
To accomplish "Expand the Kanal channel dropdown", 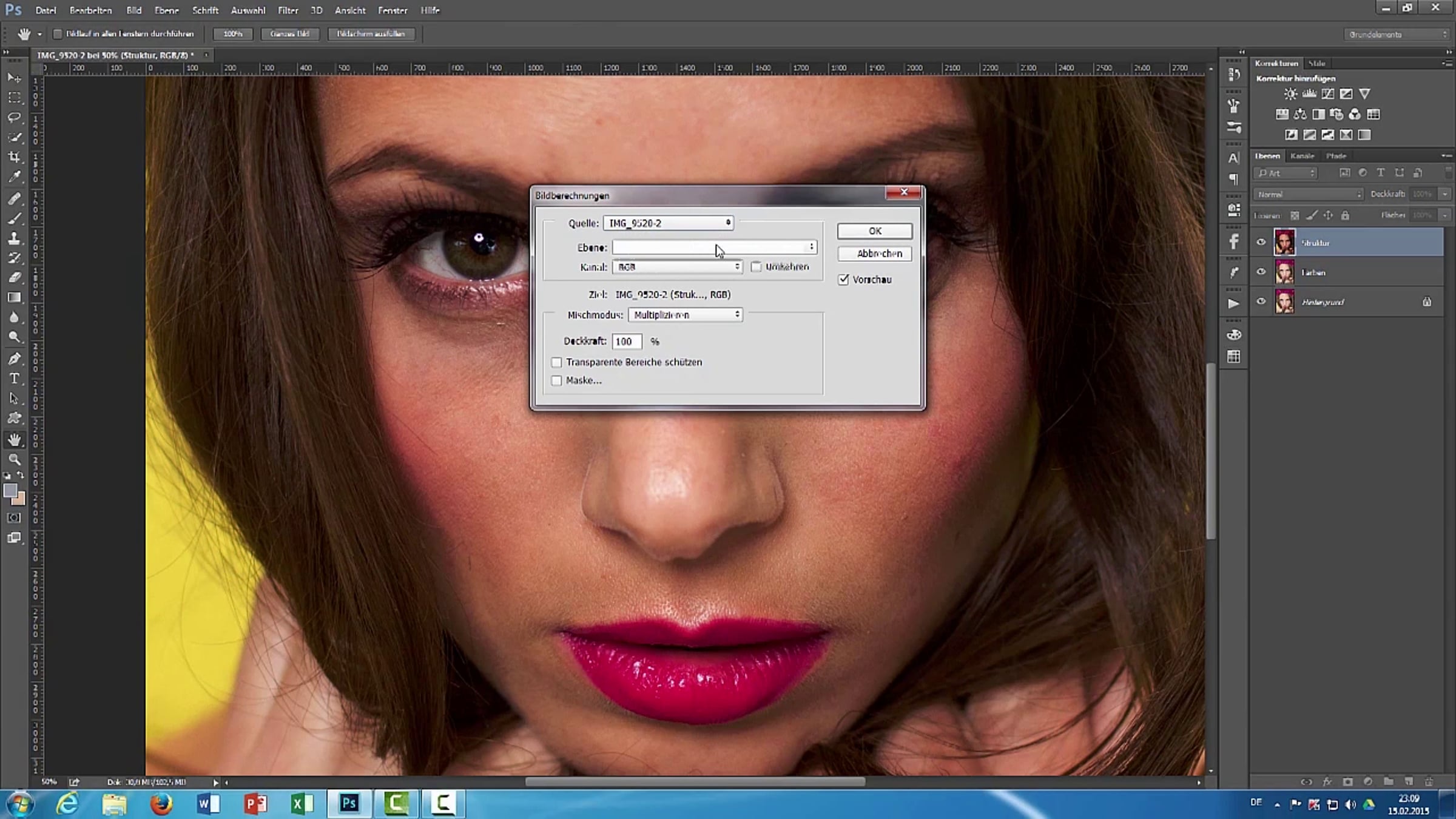I will (x=677, y=267).
